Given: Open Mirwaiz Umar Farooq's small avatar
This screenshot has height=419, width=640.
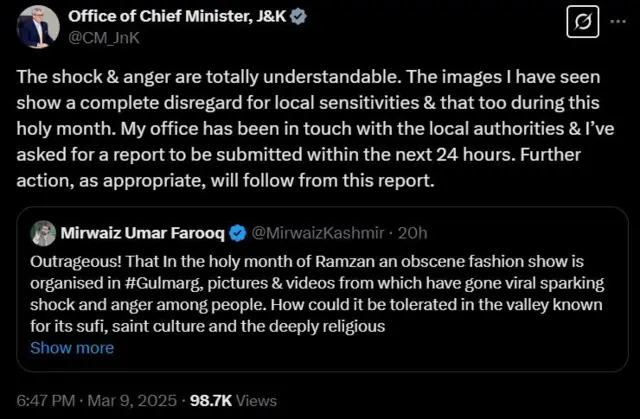Looking at the screenshot, I should [43, 234].
